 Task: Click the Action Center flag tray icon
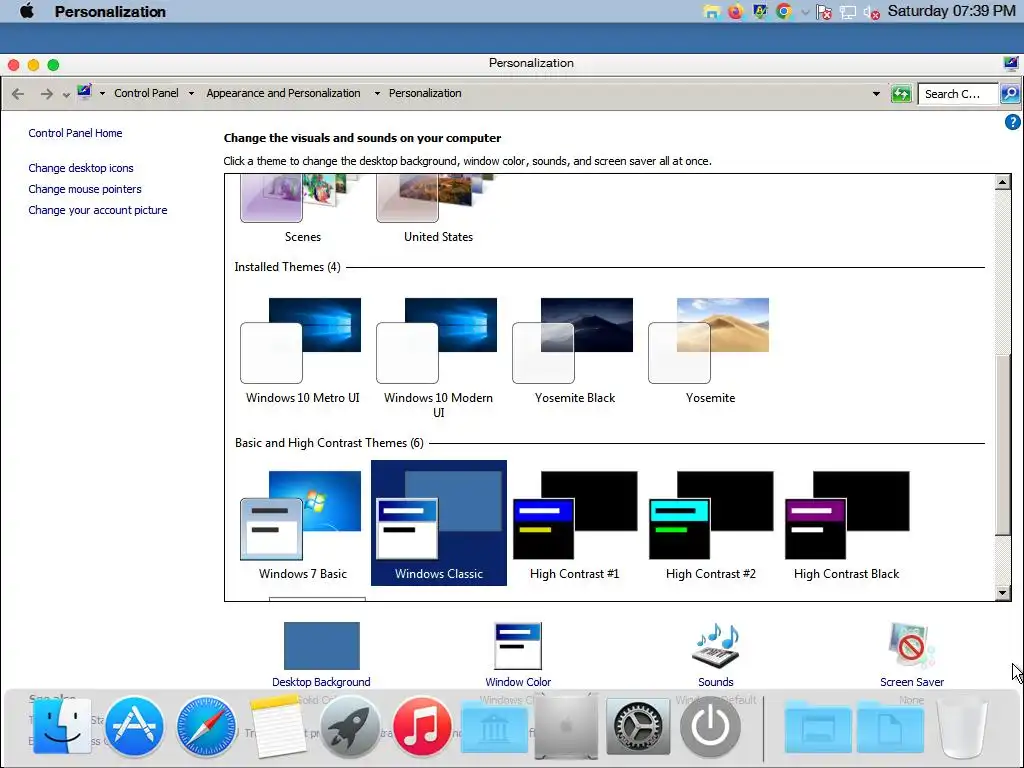[824, 12]
